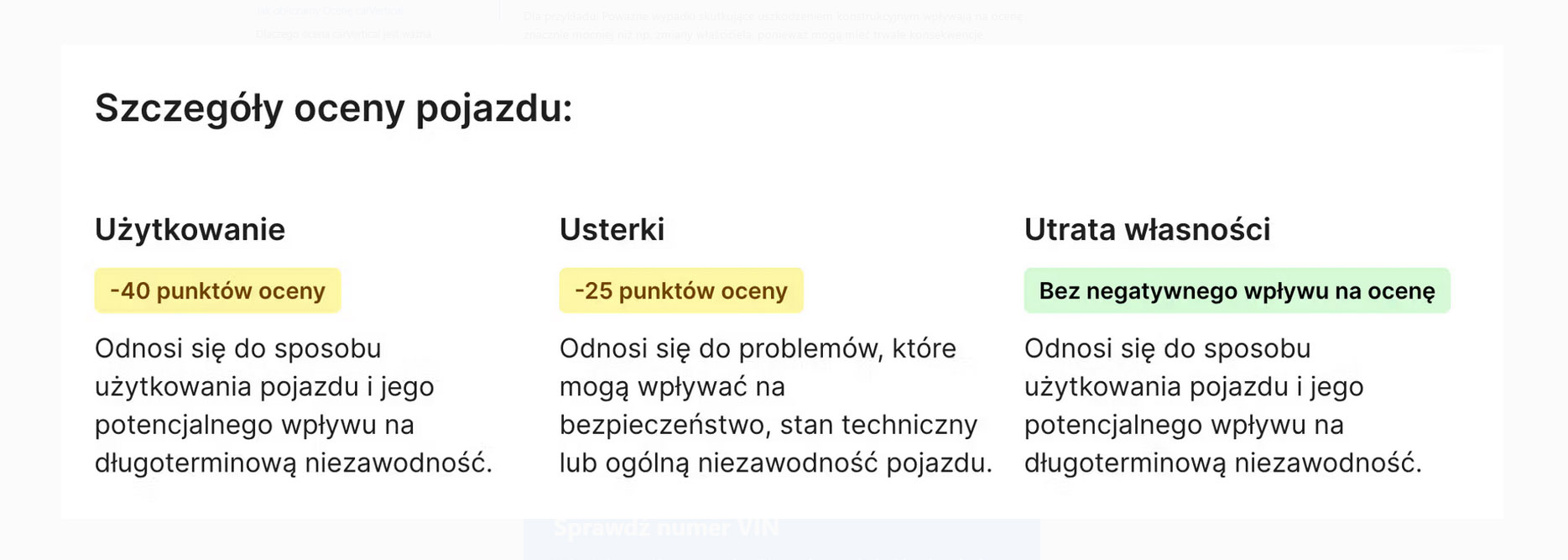Click the 'Sprawdź numer VIN' banner title

point(665,528)
